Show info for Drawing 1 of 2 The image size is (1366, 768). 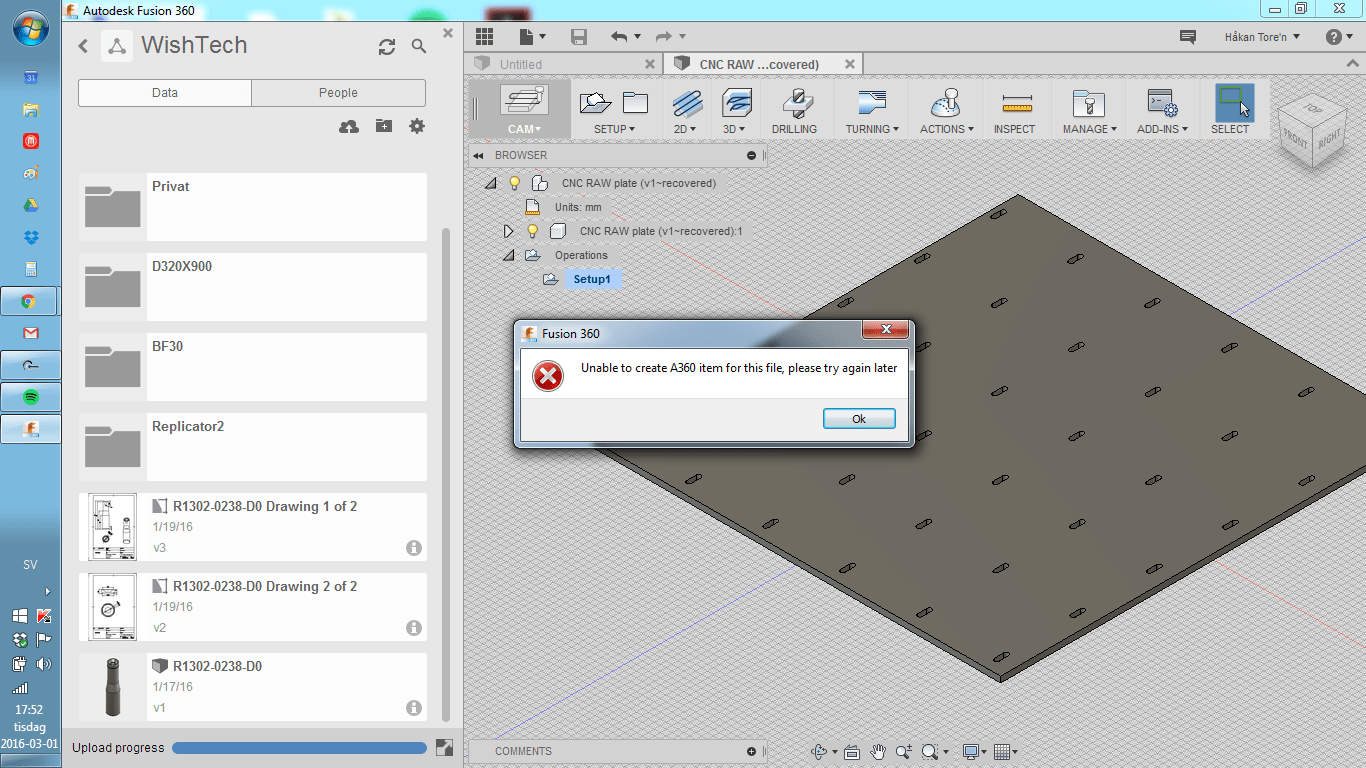414,548
